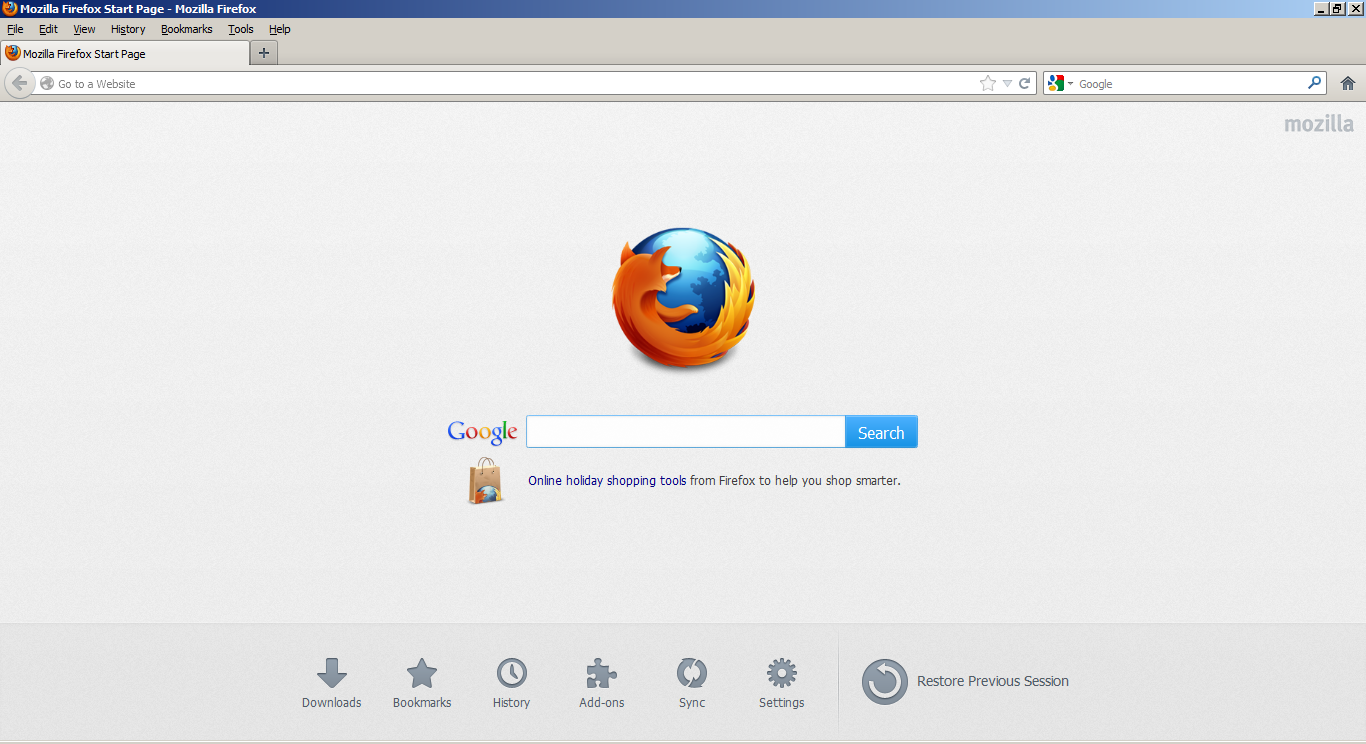1366x744 pixels.
Task: Go to Home page icon
Action: coord(1348,83)
